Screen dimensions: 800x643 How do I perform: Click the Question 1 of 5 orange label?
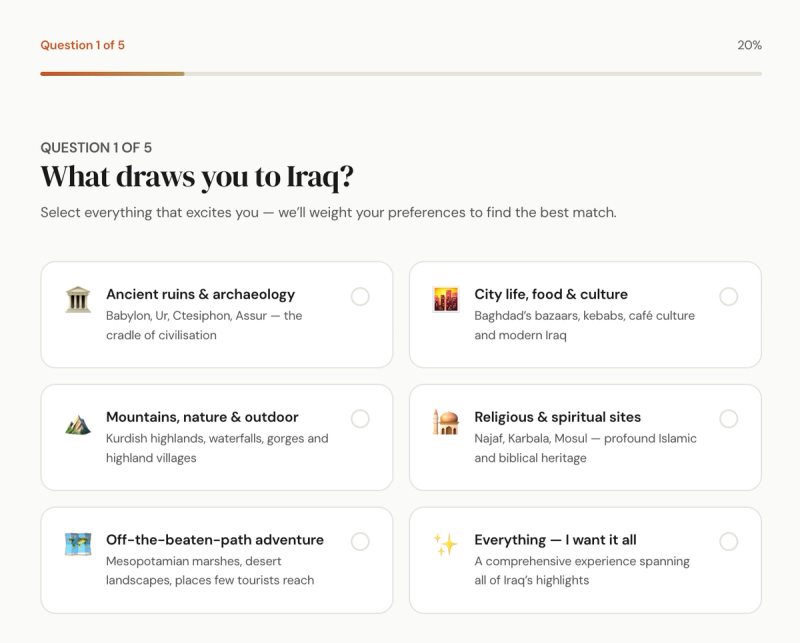click(82, 45)
